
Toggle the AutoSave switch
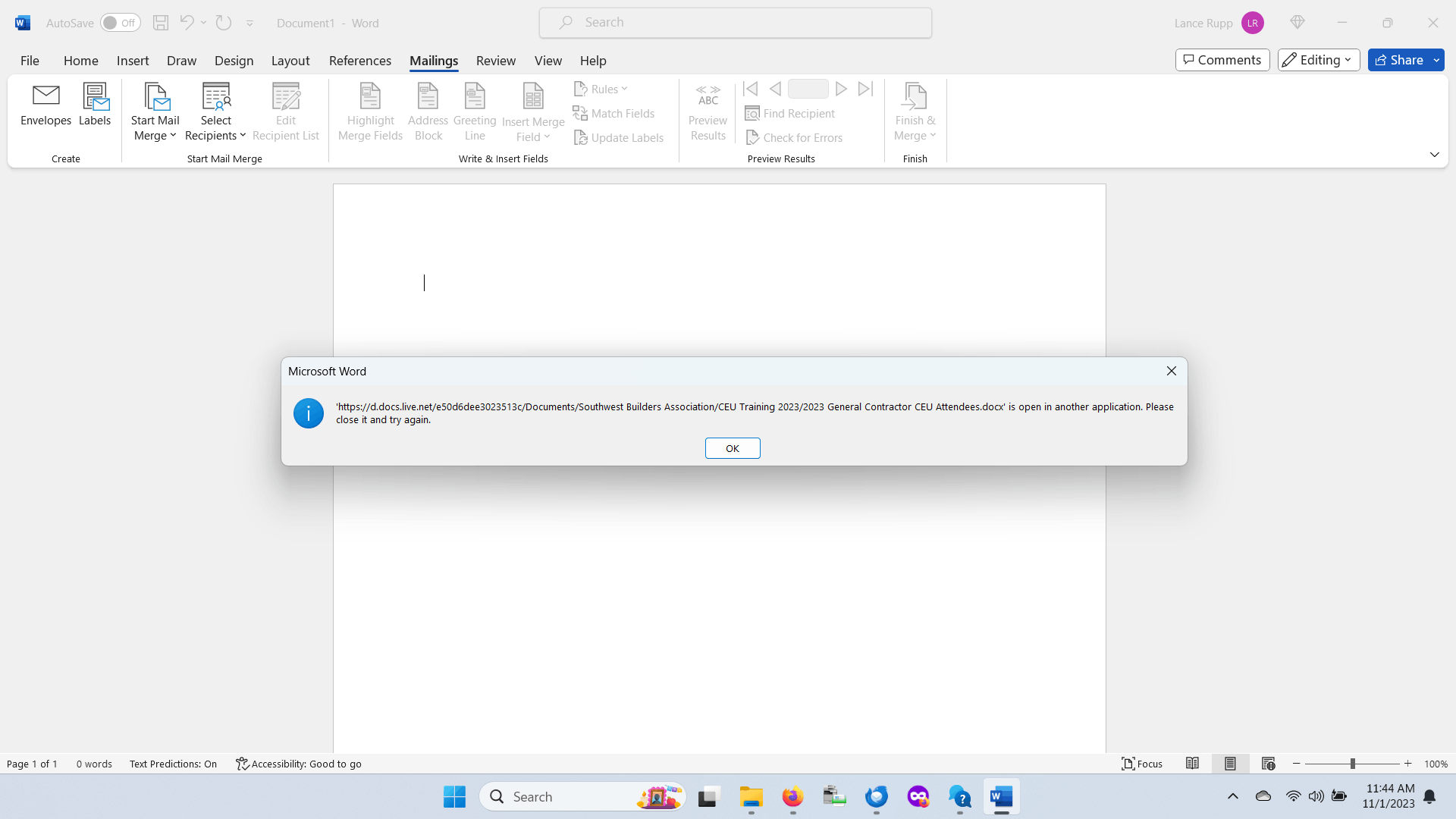click(120, 23)
